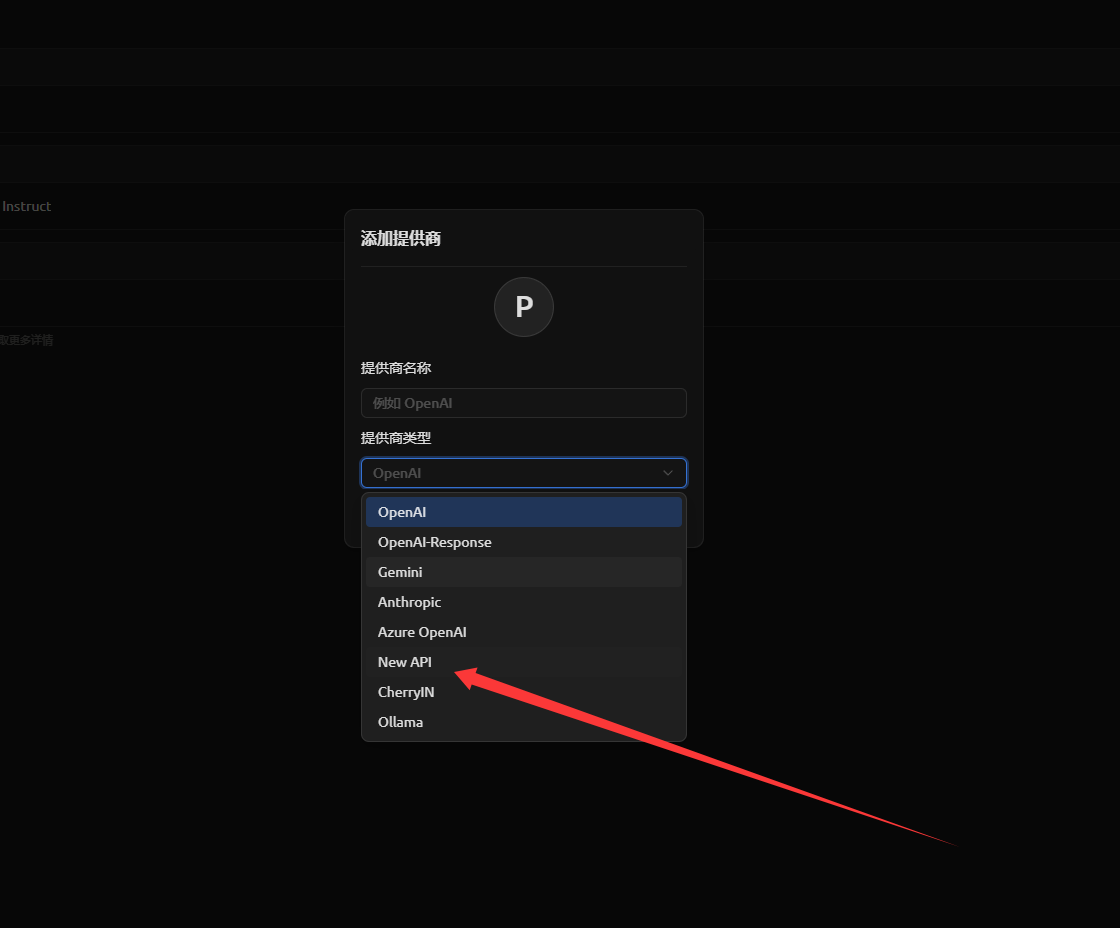Image resolution: width=1120 pixels, height=928 pixels.
Task: Click the 提供商类型 label
Action: [x=396, y=438]
